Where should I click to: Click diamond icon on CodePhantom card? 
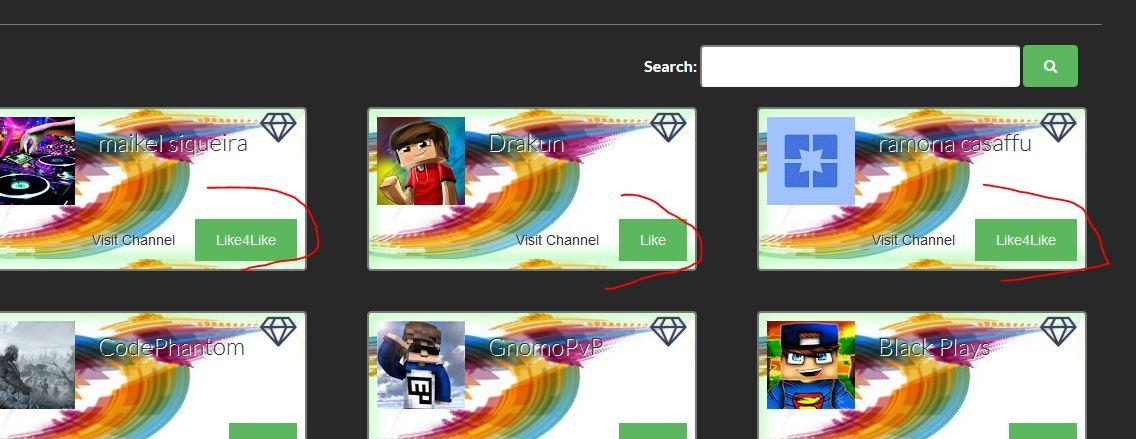(x=278, y=331)
